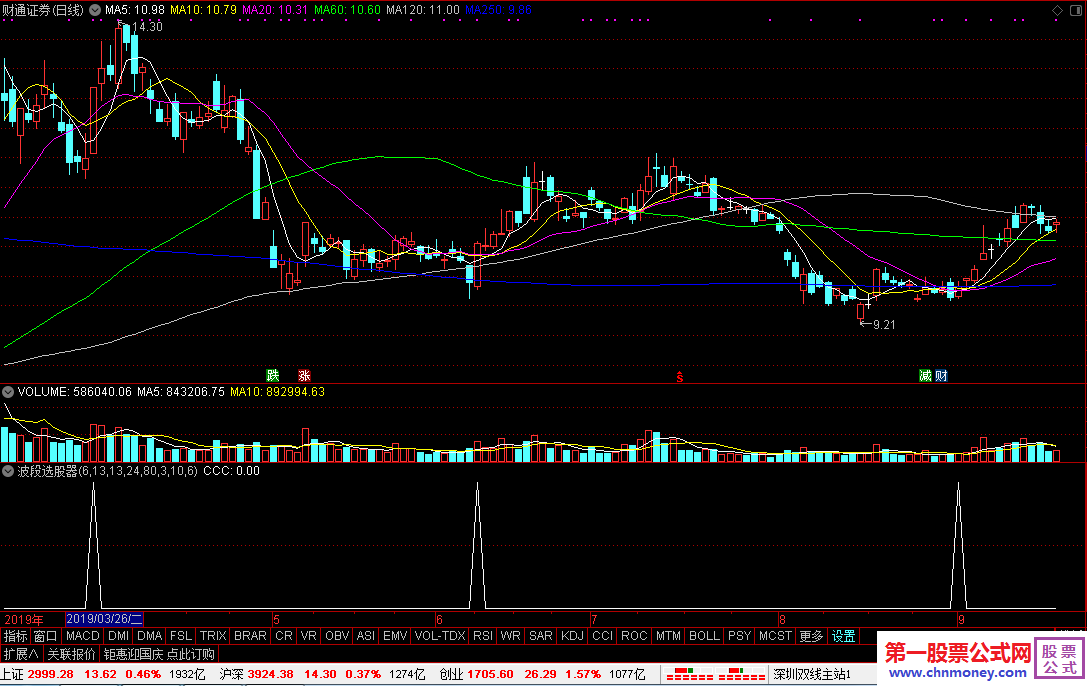This screenshot has height=686, width=1087.
Task: Choose the BRAR indicator
Action: pyautogui.click(x=250, y=636)
